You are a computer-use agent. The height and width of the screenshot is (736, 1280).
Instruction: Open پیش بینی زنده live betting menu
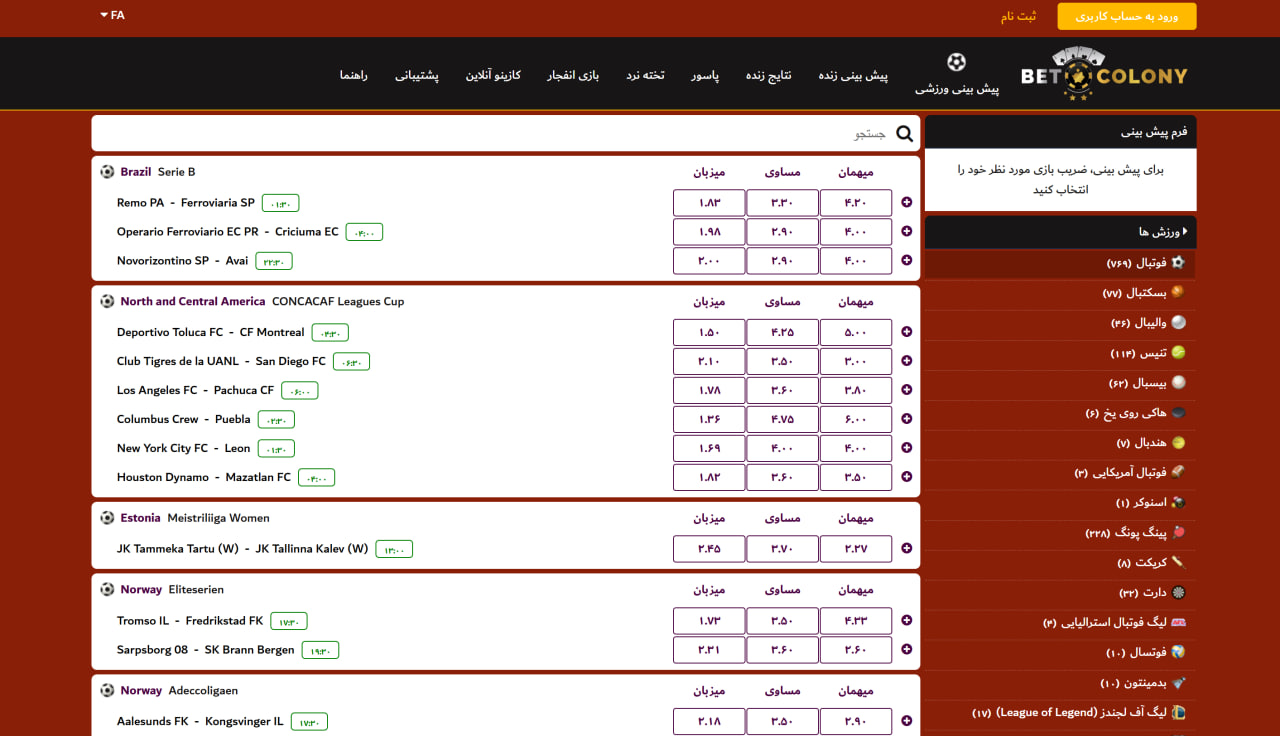coord(853,76)
